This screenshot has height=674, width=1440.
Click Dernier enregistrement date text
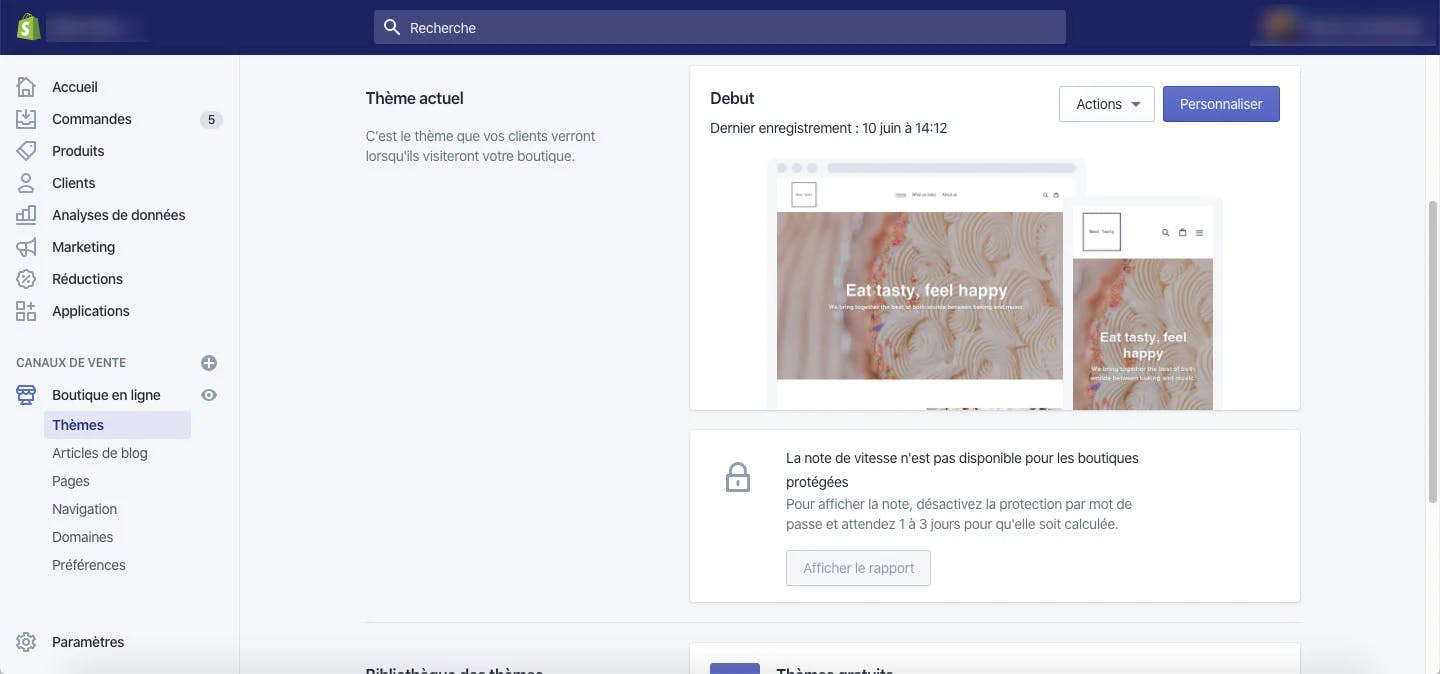tap(829, 128)
